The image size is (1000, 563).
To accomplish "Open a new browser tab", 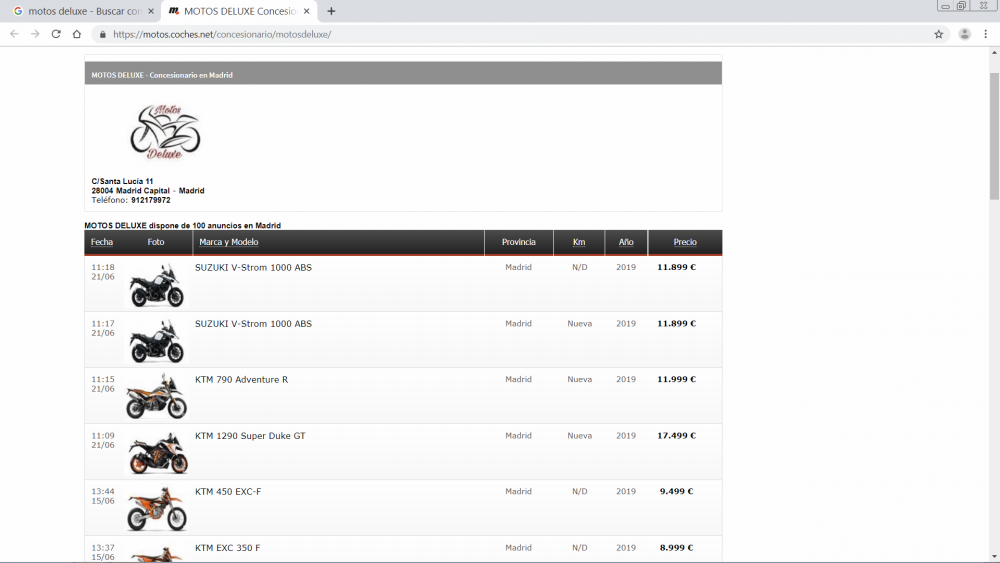I will coord(331,11).
